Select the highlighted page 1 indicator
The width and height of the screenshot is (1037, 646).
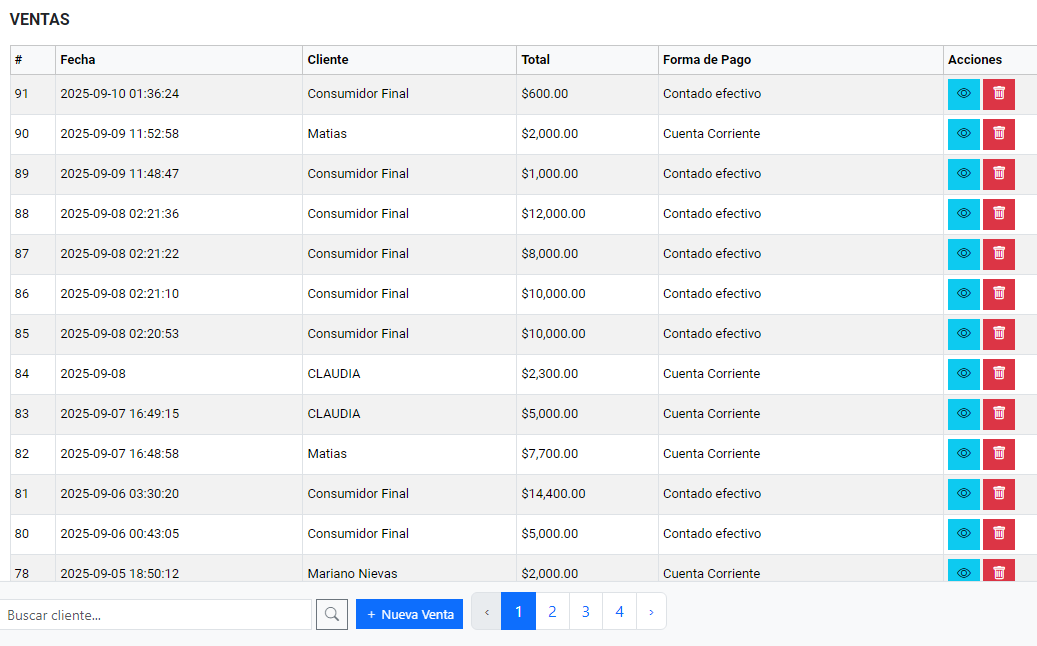coord(518,611)
